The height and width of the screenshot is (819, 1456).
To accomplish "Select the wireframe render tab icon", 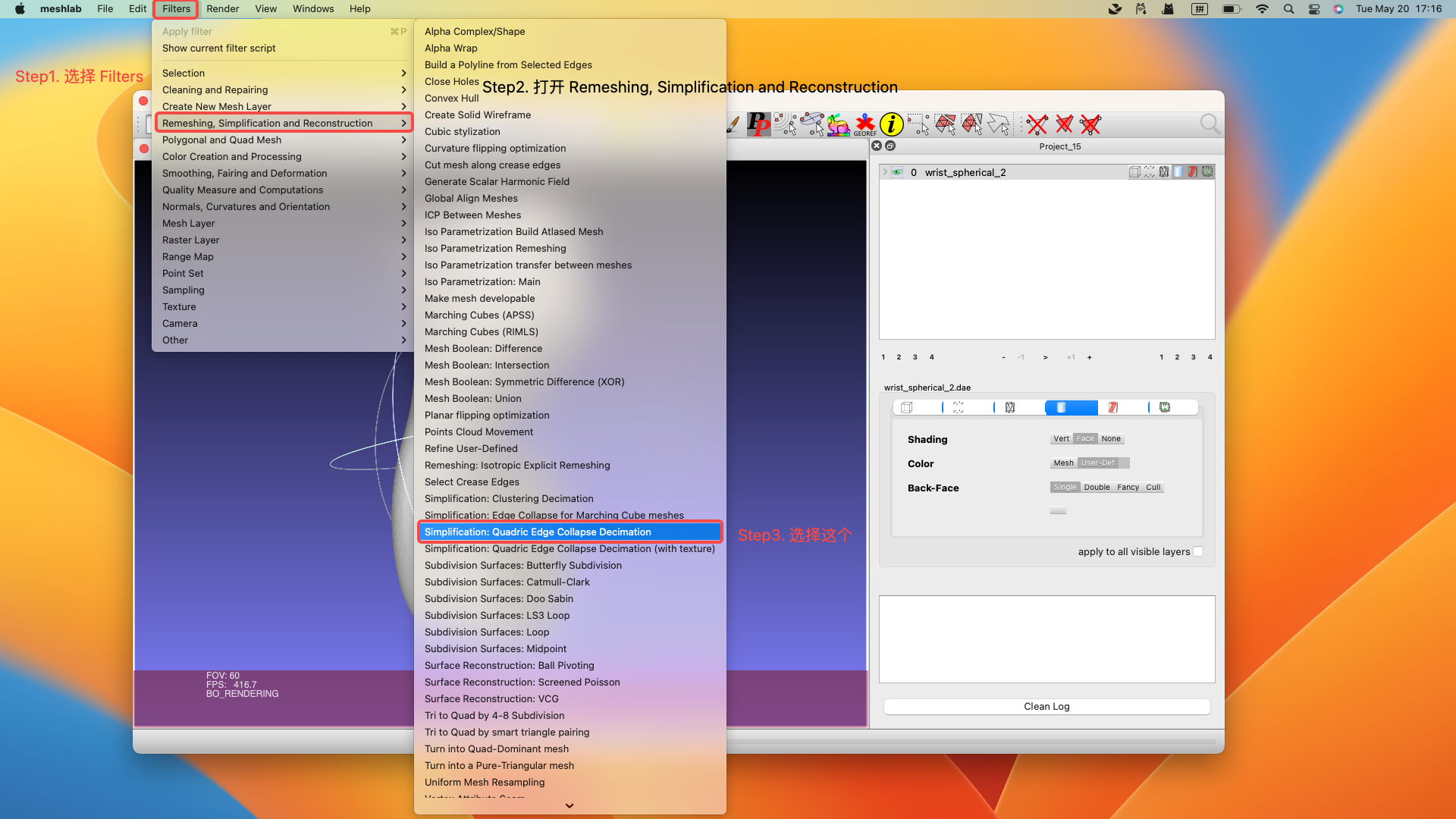I will (x=1010, y=408).
